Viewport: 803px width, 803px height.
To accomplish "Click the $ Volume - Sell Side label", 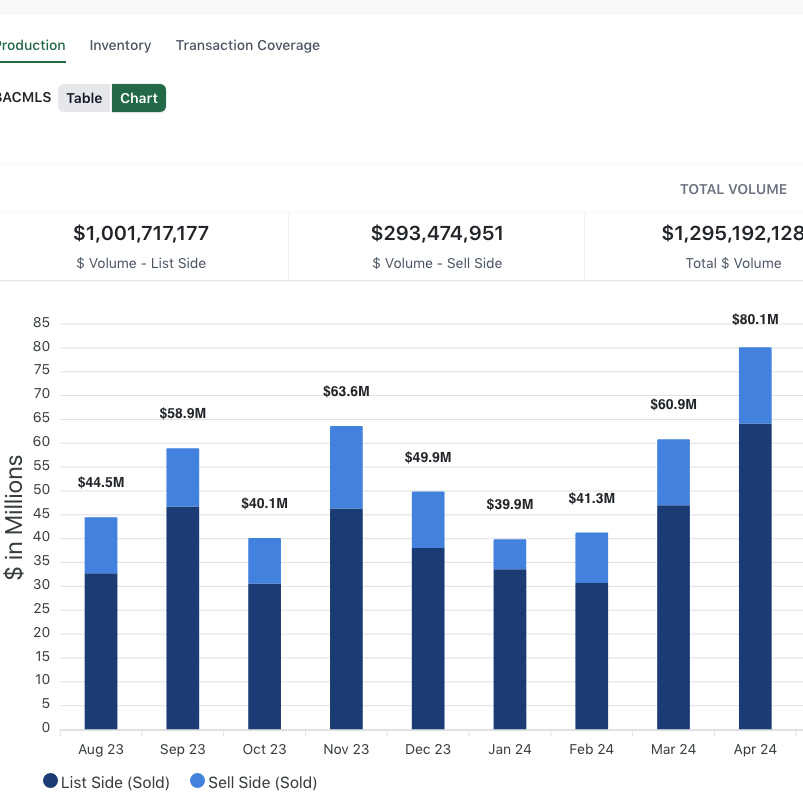I will pyautogui.click(x=437, y=263).
